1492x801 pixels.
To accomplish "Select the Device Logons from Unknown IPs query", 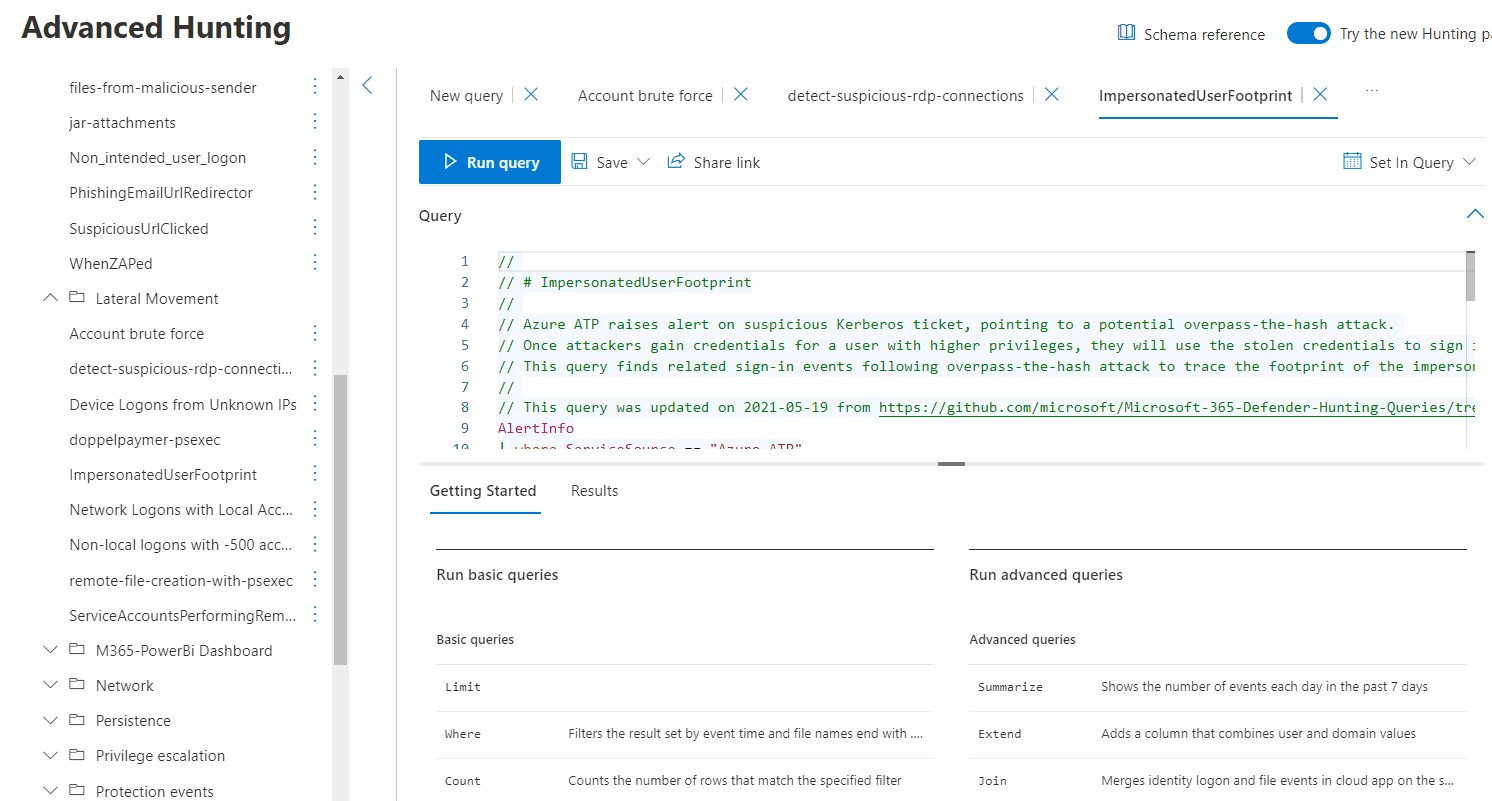I will (x=183, y=404).
